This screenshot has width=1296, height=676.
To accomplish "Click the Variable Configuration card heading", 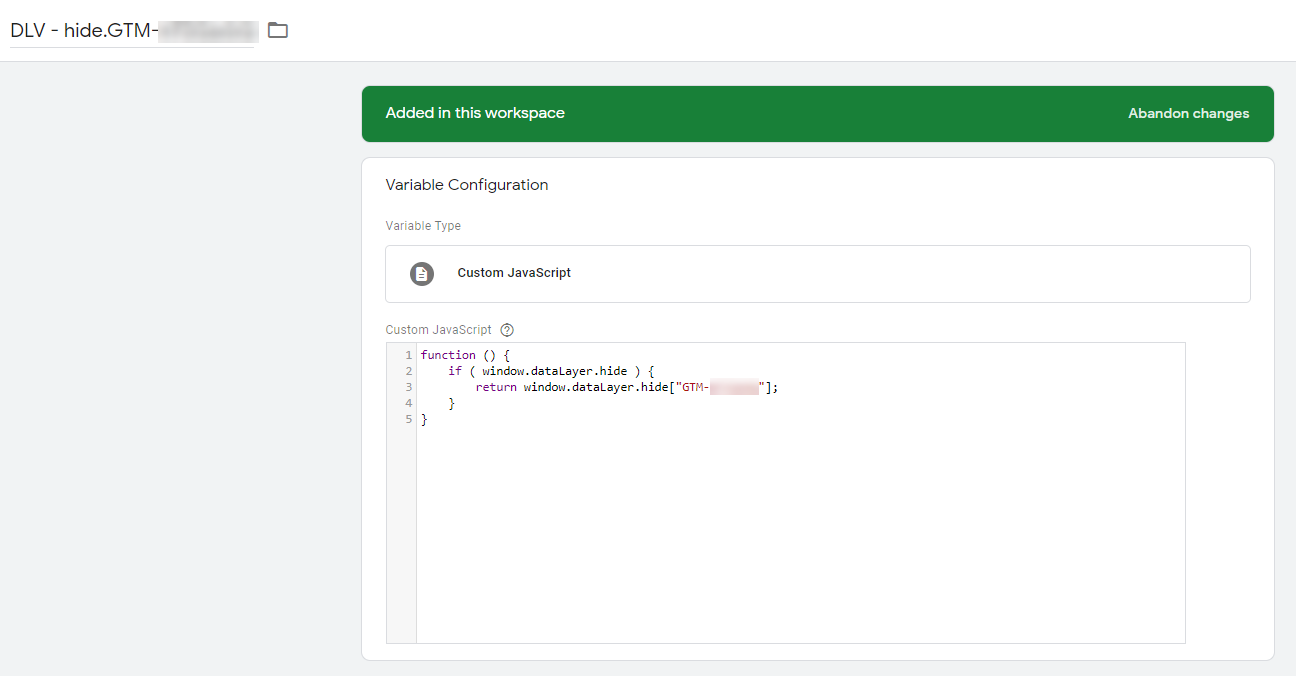I will (x=467, y=185).
